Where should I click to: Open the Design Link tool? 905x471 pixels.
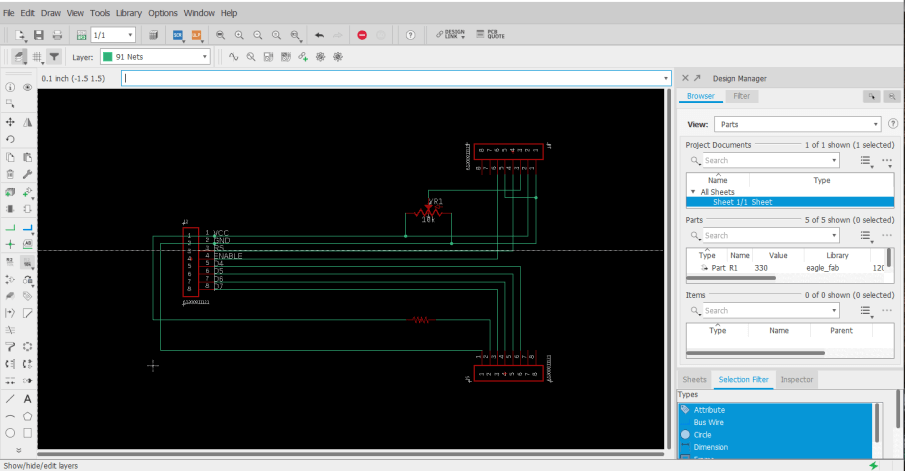click(452, 35)
